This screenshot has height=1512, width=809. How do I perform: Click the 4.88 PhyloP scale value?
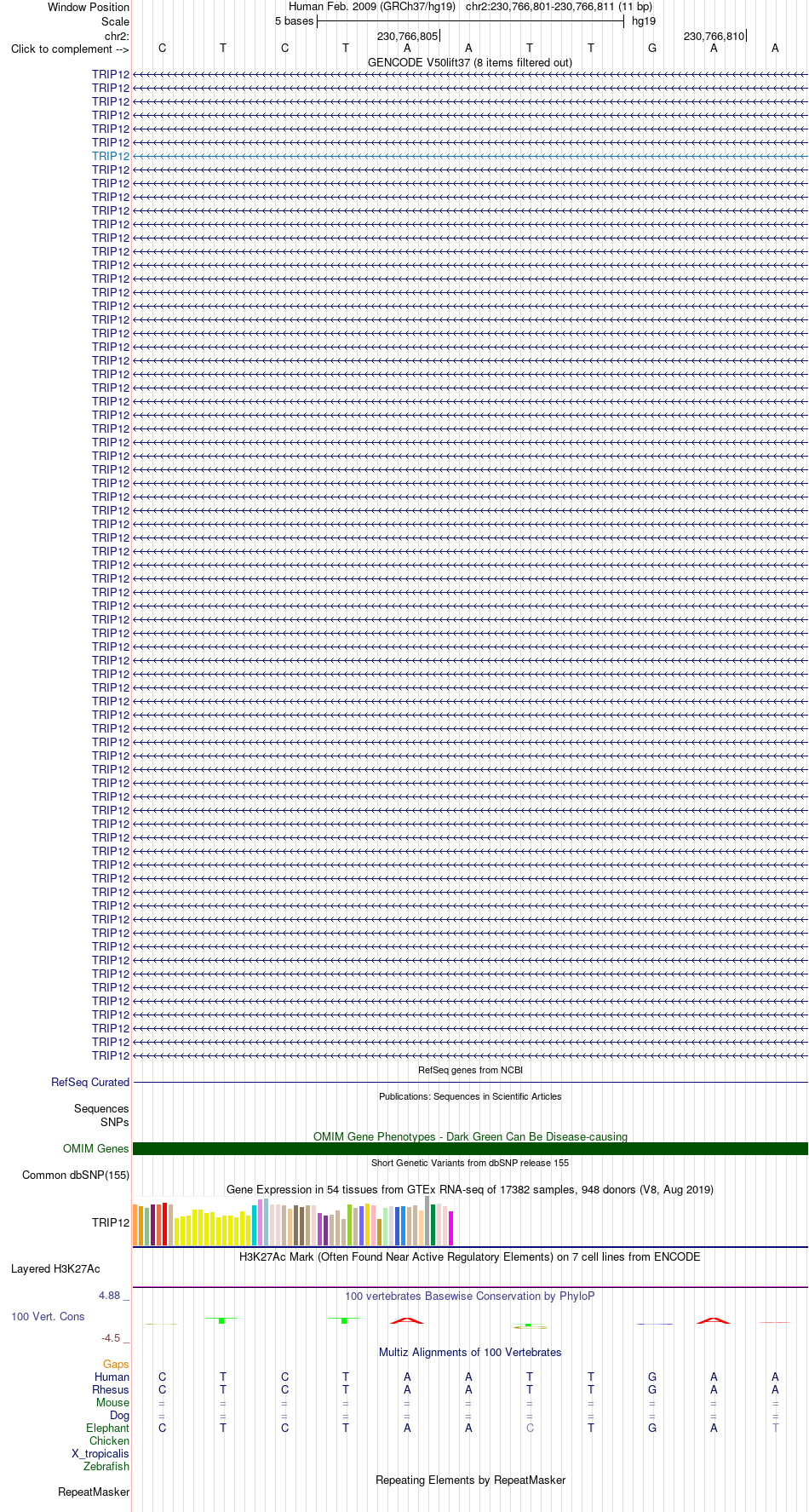[x=110, y=1295]
